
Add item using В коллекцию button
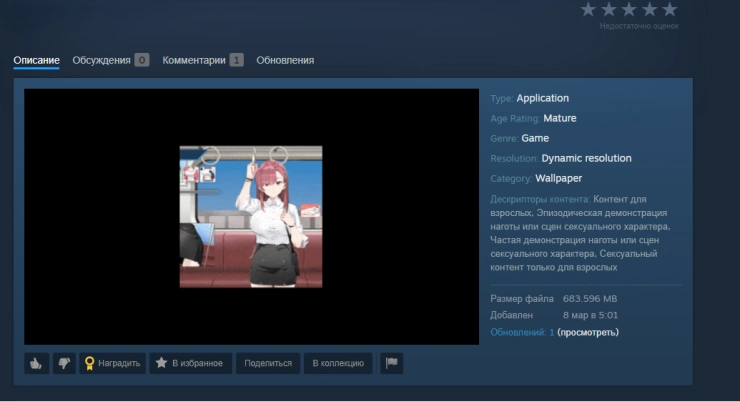(338, 363)
